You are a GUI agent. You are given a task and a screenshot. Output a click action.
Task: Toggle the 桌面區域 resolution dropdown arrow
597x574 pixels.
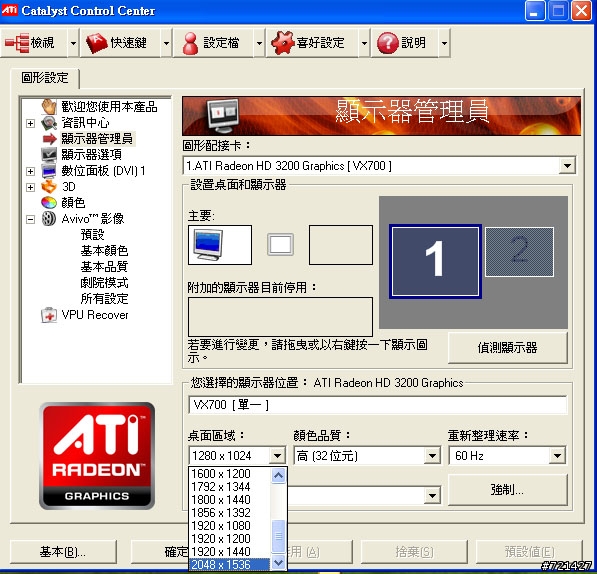pyautogui.click(x=277, y=455)
